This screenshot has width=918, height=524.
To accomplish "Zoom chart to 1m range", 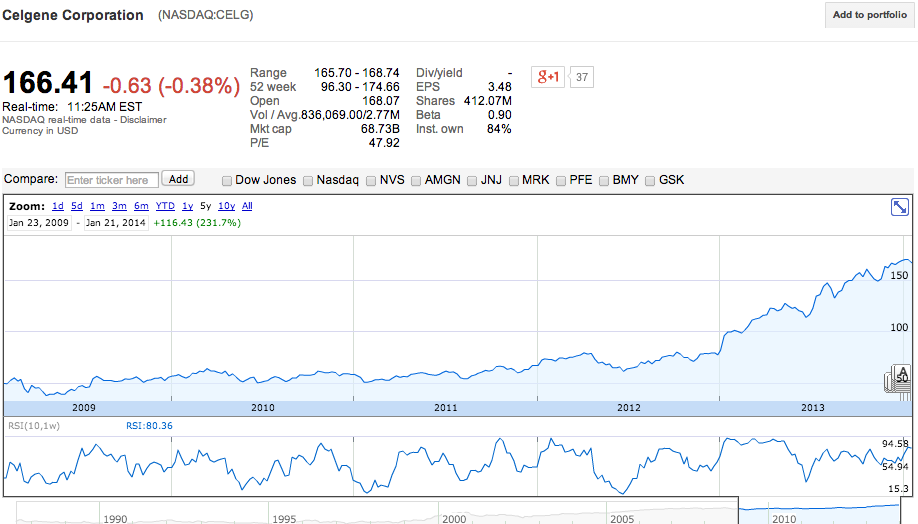I will click(x=97, y=206).
